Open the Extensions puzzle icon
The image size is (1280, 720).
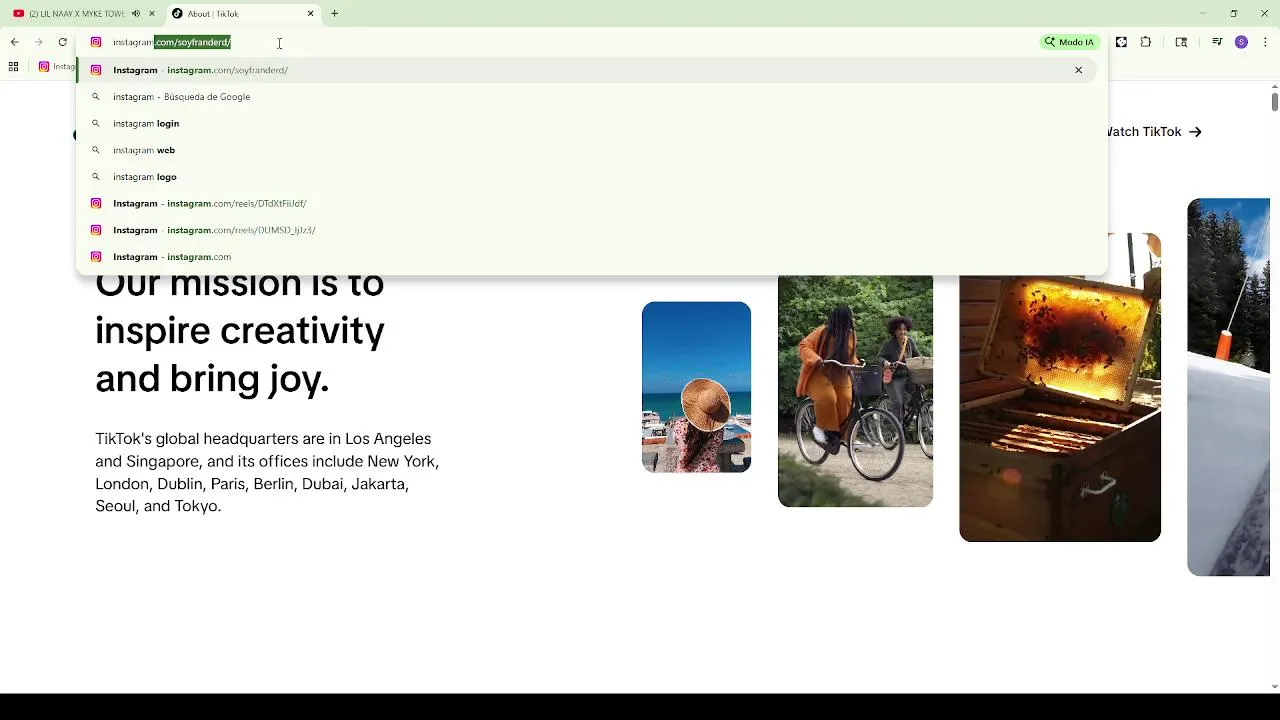point(1146,42)
